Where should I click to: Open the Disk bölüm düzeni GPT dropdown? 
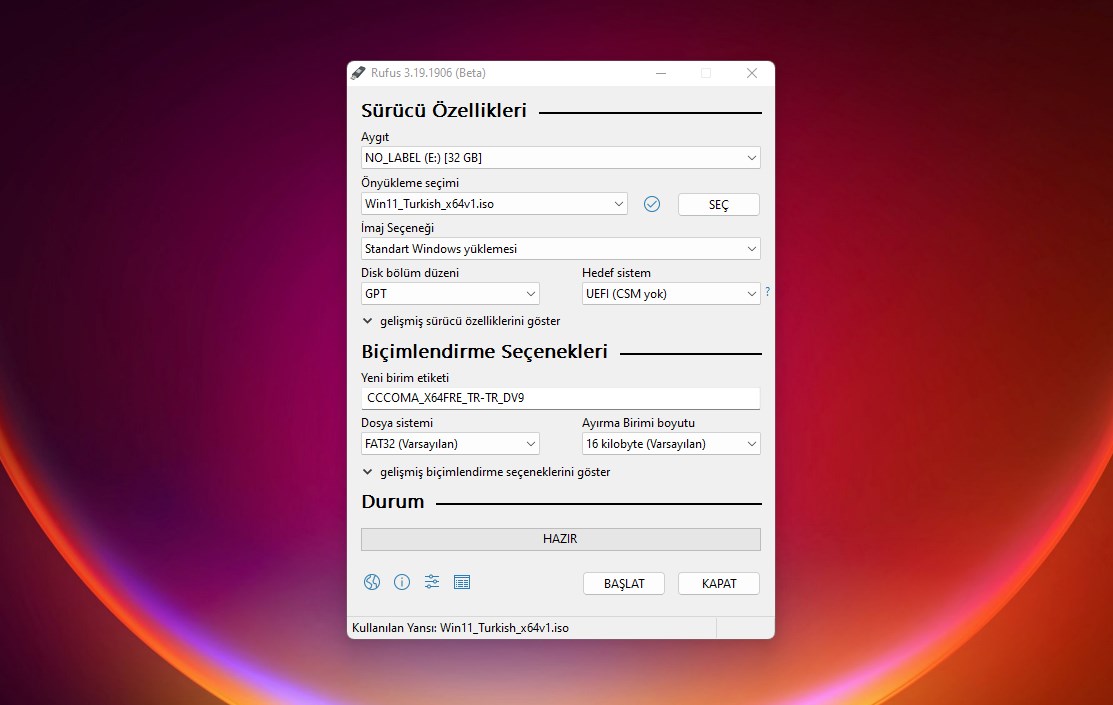click(x=450, y=294)
